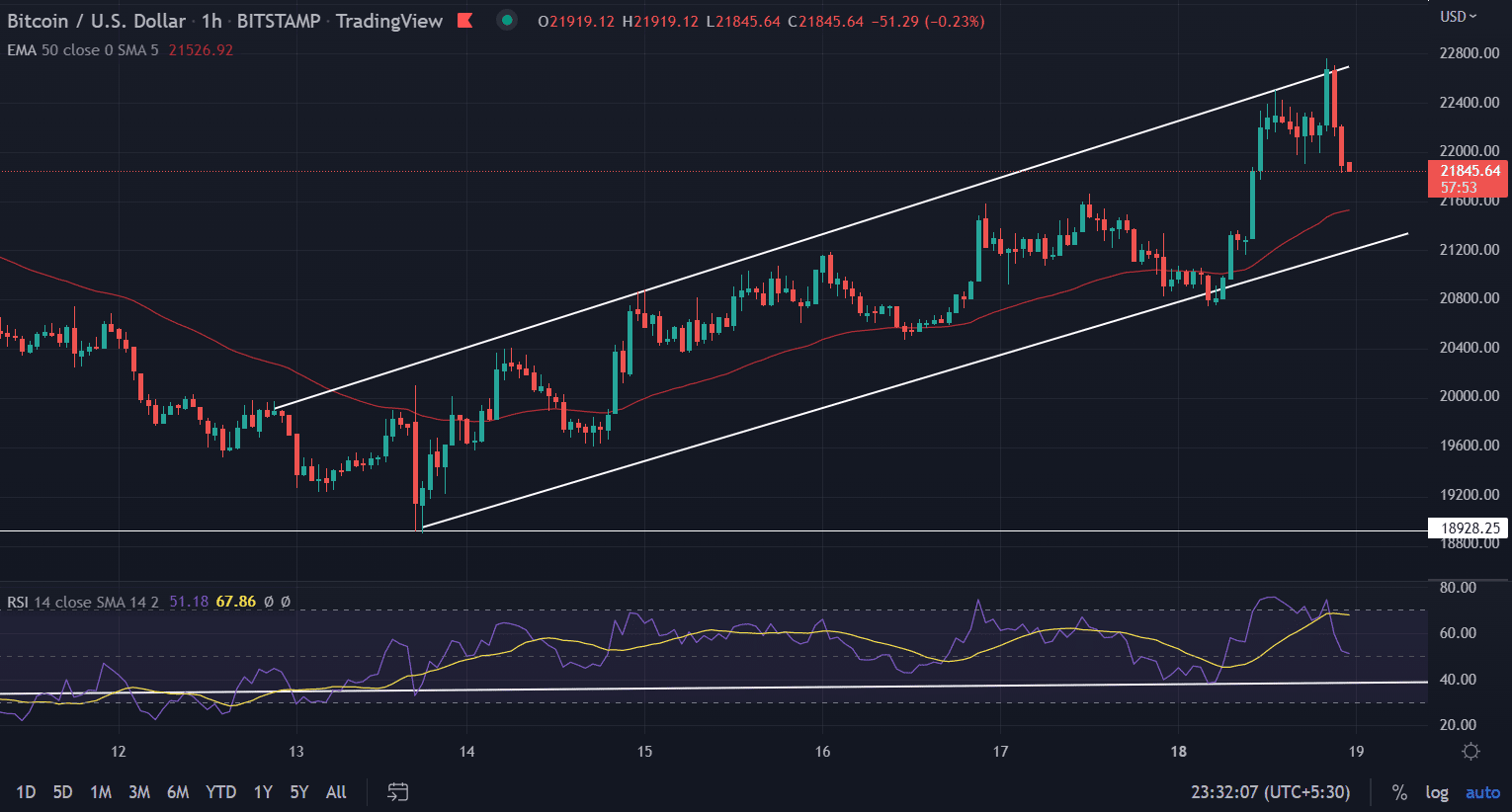Open the go to date calendar icon
1512x812 pixels.
pos(397,792)
